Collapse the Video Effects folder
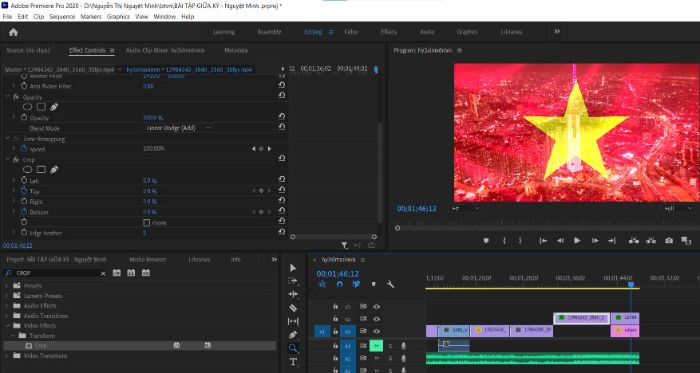 pos(7,326)
